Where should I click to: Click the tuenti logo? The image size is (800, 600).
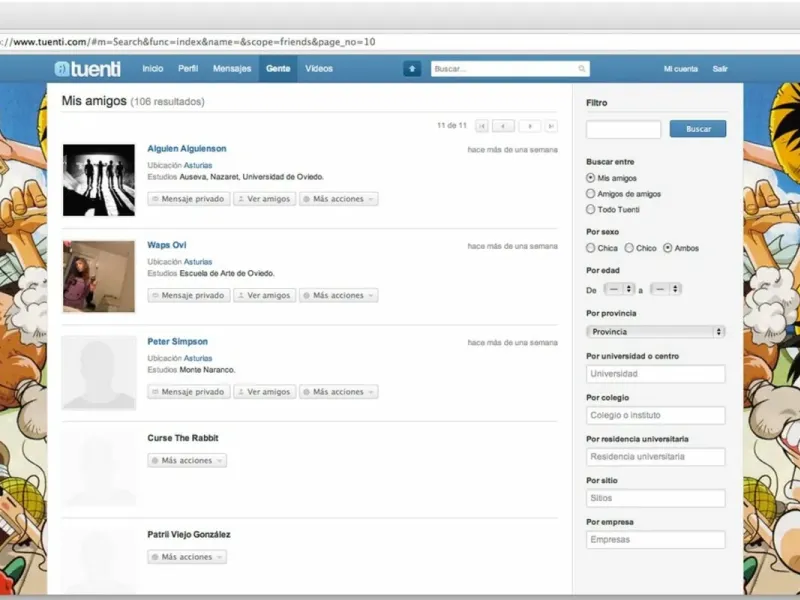(88, 69)
